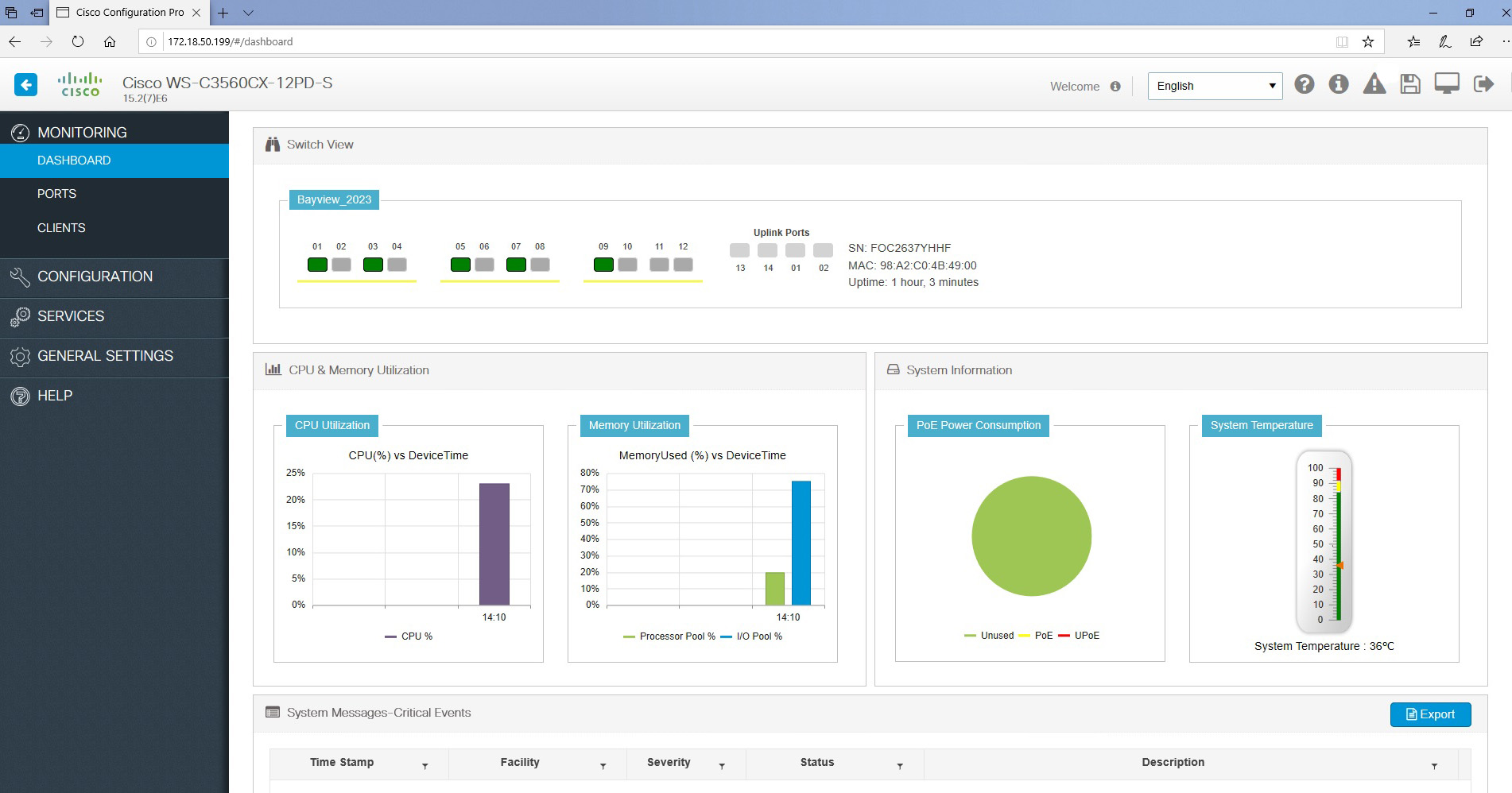1512x793 pixels.
Task: Open Description column filter arrow
Action: pos(1434,766)
